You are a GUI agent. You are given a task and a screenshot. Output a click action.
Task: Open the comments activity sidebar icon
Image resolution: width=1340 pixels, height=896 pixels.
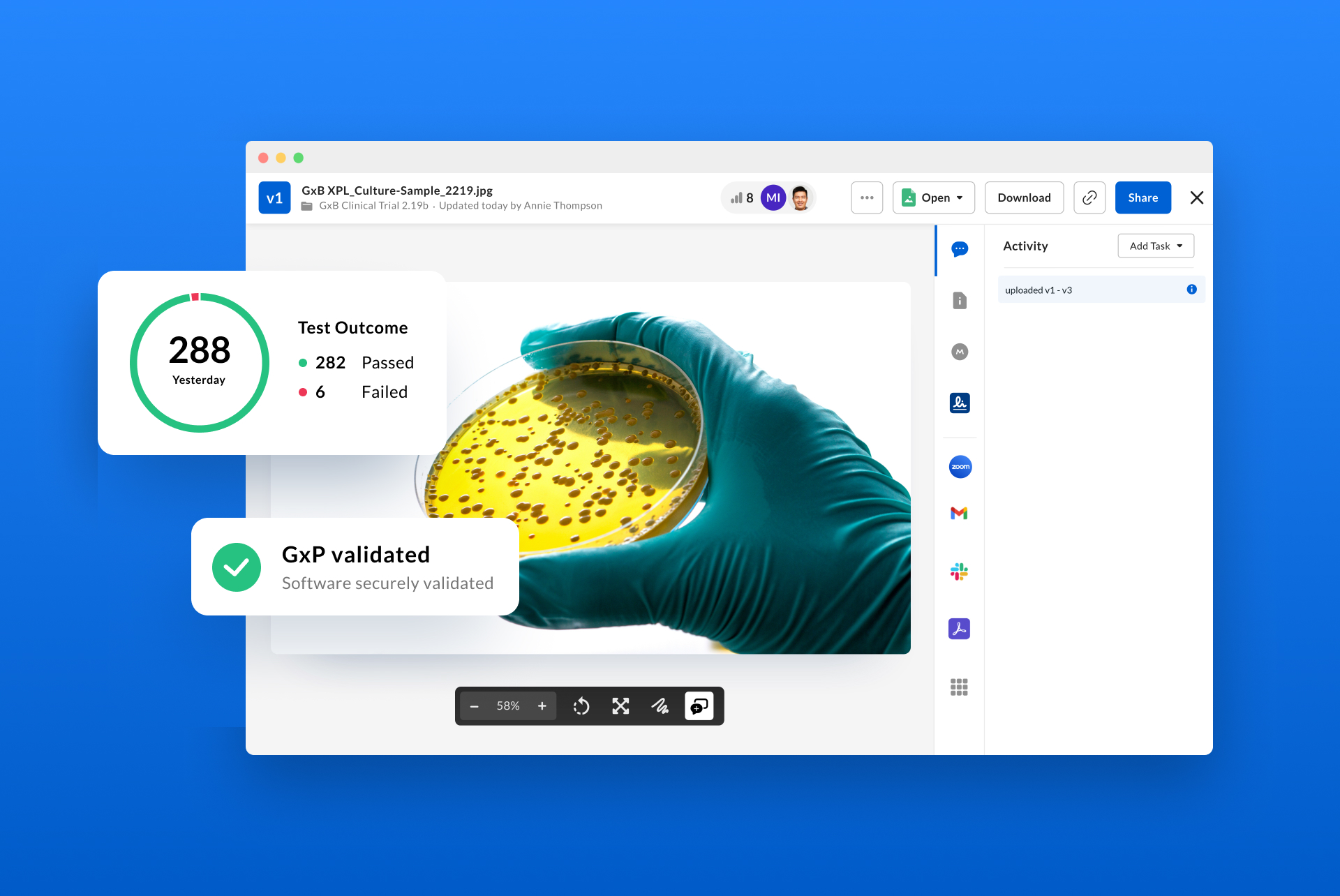tap(960, 249)
